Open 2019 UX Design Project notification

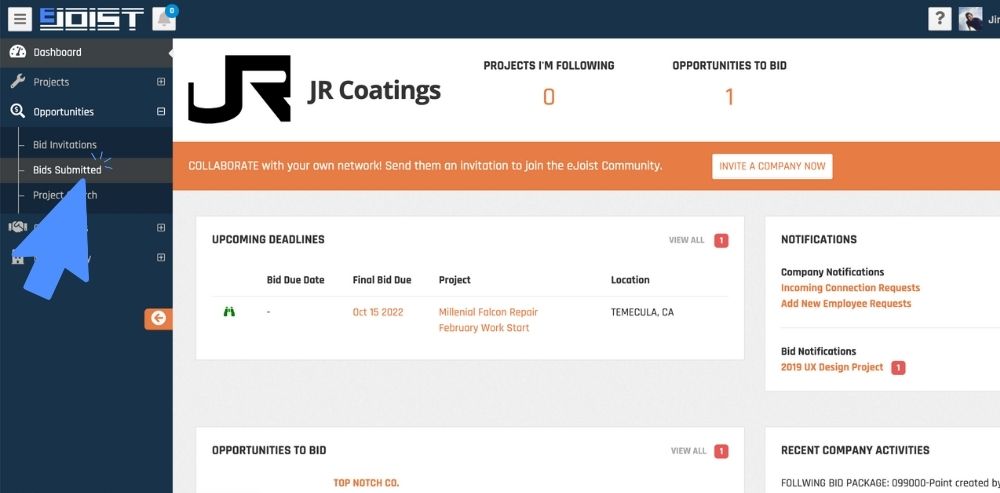(832, 367)
